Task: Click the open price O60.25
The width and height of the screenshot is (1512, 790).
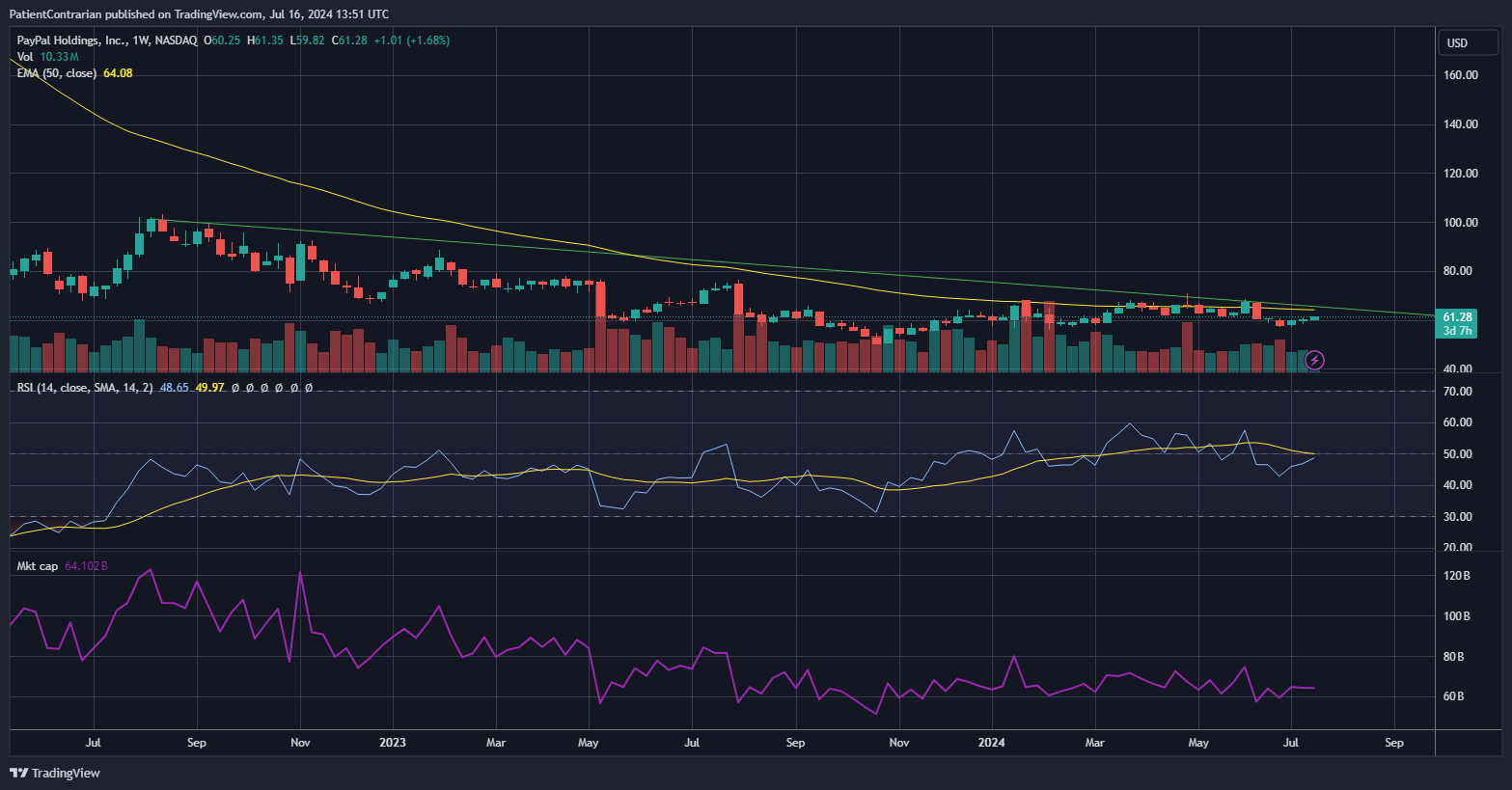Action: coord(223,41)
